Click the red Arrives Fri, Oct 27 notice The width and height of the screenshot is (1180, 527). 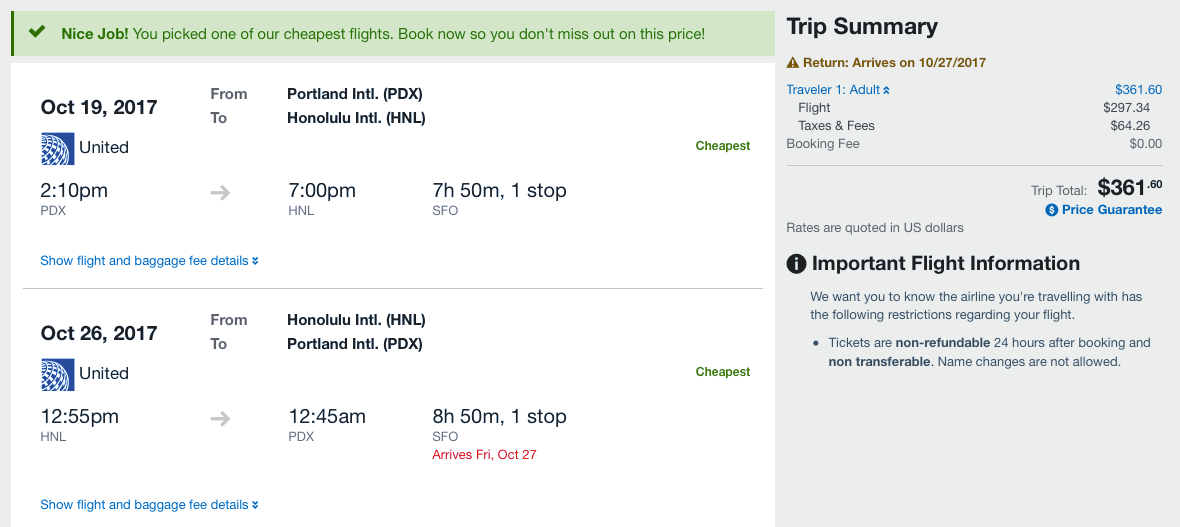[484, 455]
